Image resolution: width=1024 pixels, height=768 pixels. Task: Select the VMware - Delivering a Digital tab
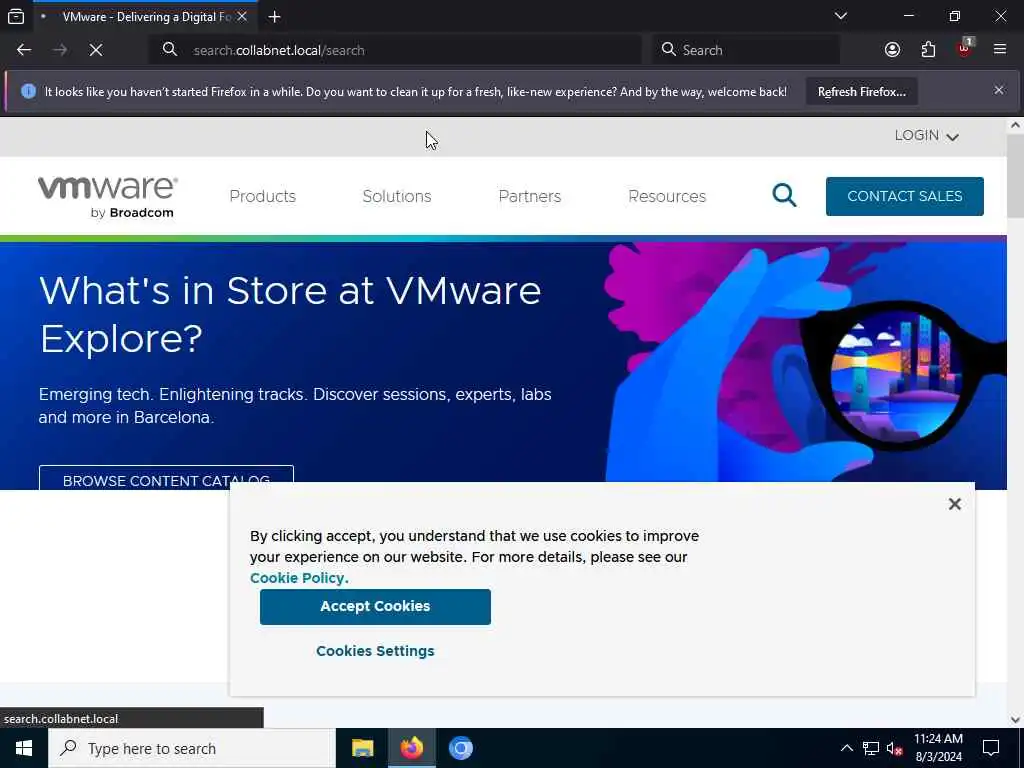click(x=145, y=16)
